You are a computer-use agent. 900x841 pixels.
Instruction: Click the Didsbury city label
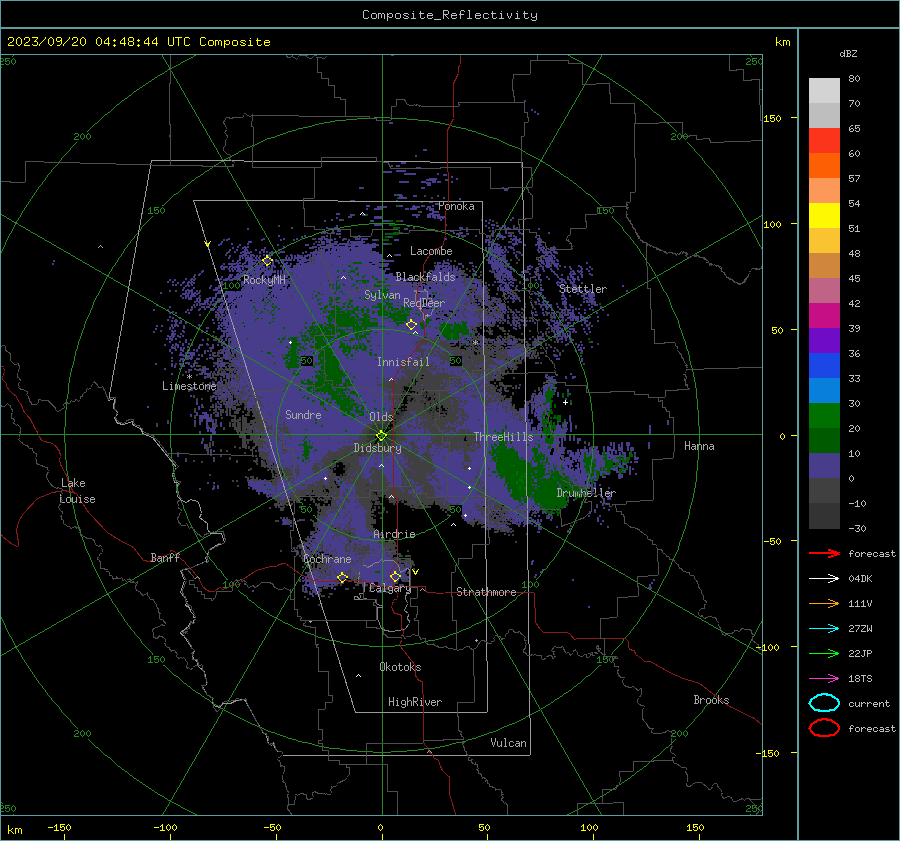tap(377, 448)
